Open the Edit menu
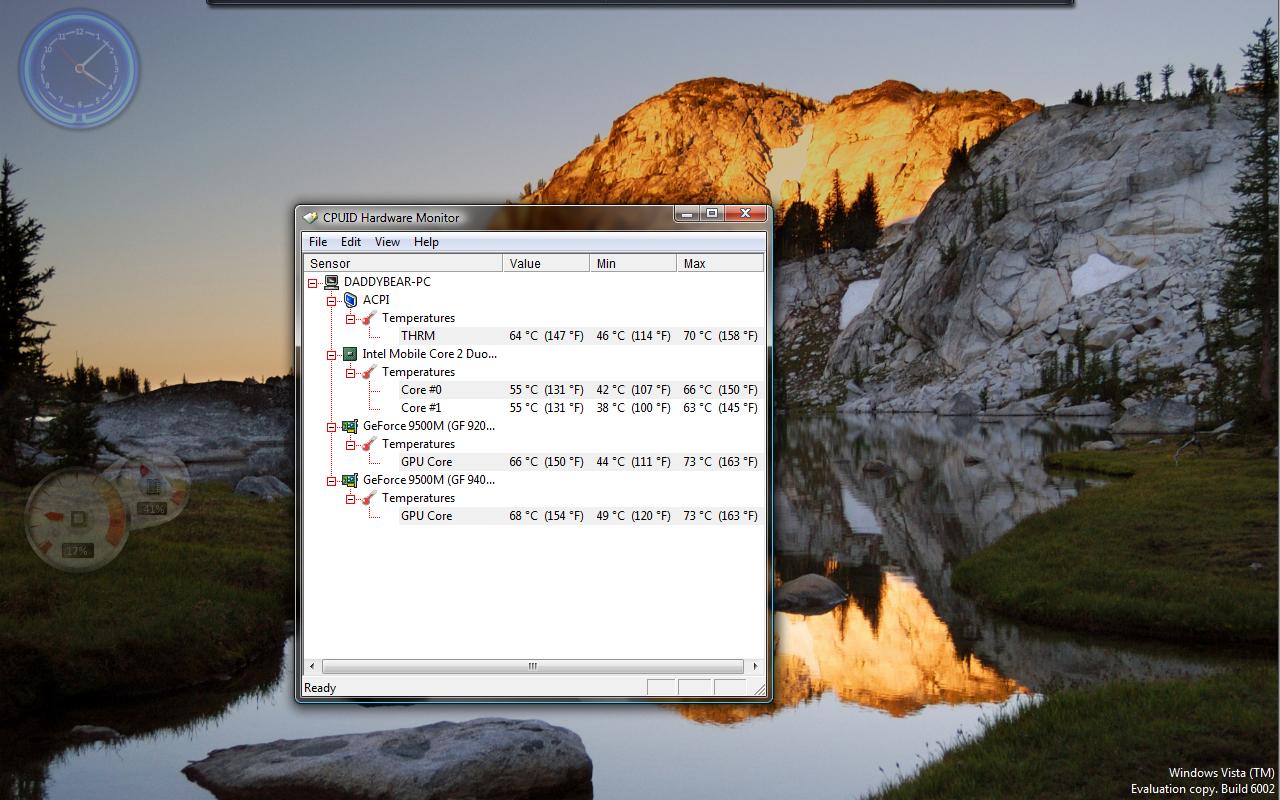Viewport: 1280px width, 800px height. pyautogui.click(x=351, y=242)
